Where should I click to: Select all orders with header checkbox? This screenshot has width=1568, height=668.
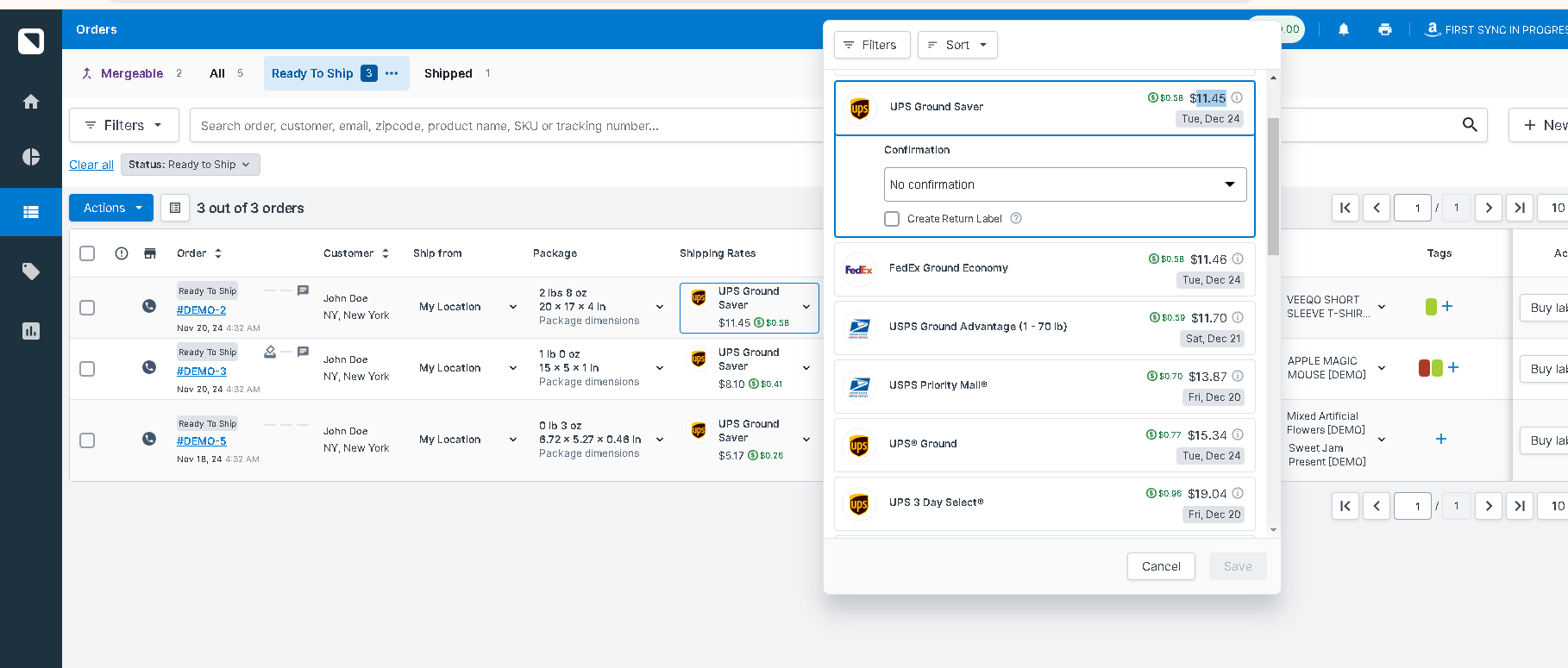[x=87, y=253]
